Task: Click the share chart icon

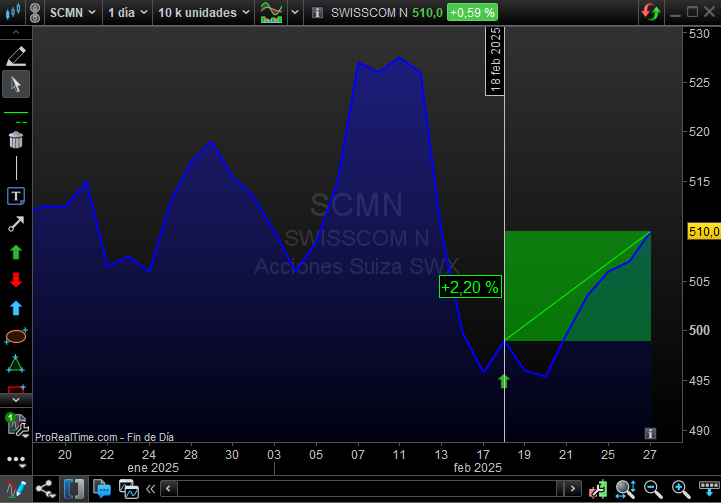Action: click(45, 489)
